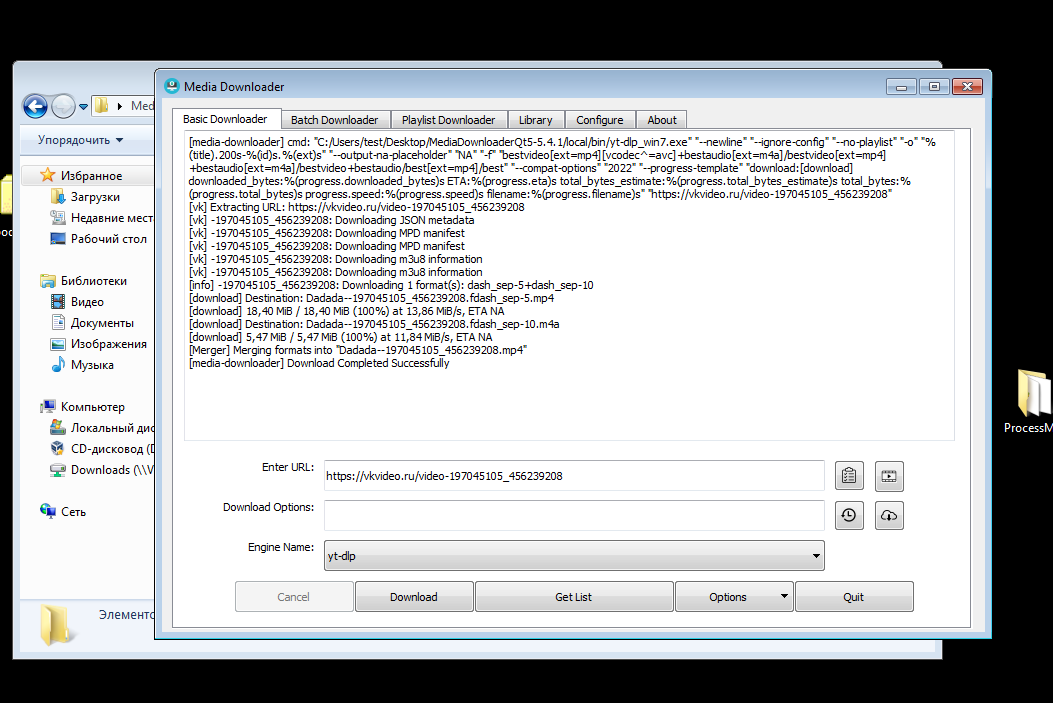Screen dimensions: 1053x703
Task: Click the clipboard paste icon beside URL field
Action: [848, 475]
